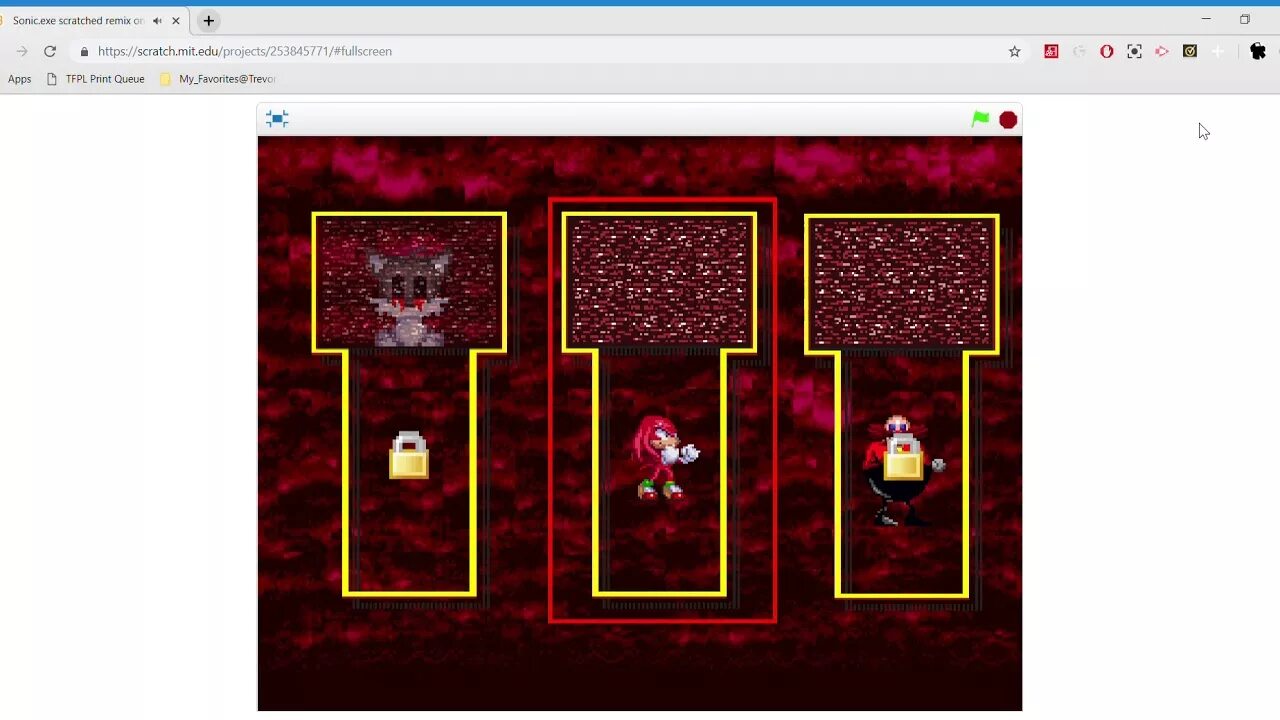Image resolution: width=1280 pixels, height=720 pixels.
Task: Click the green flag to start the project
Action: (980, 119)
